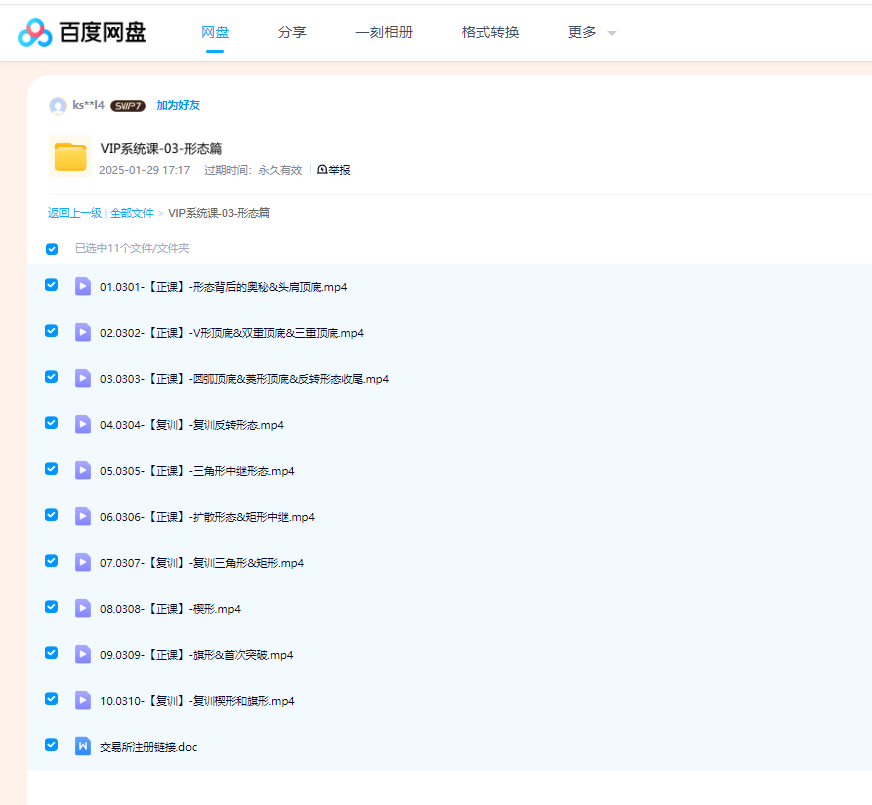Image resolution: width=872 pixels, height=805 pixels.
Task: Open file 02.0302-【正课】-V形顶底&双重顶底&三重顶底.mp4
Action: (232, 333)
